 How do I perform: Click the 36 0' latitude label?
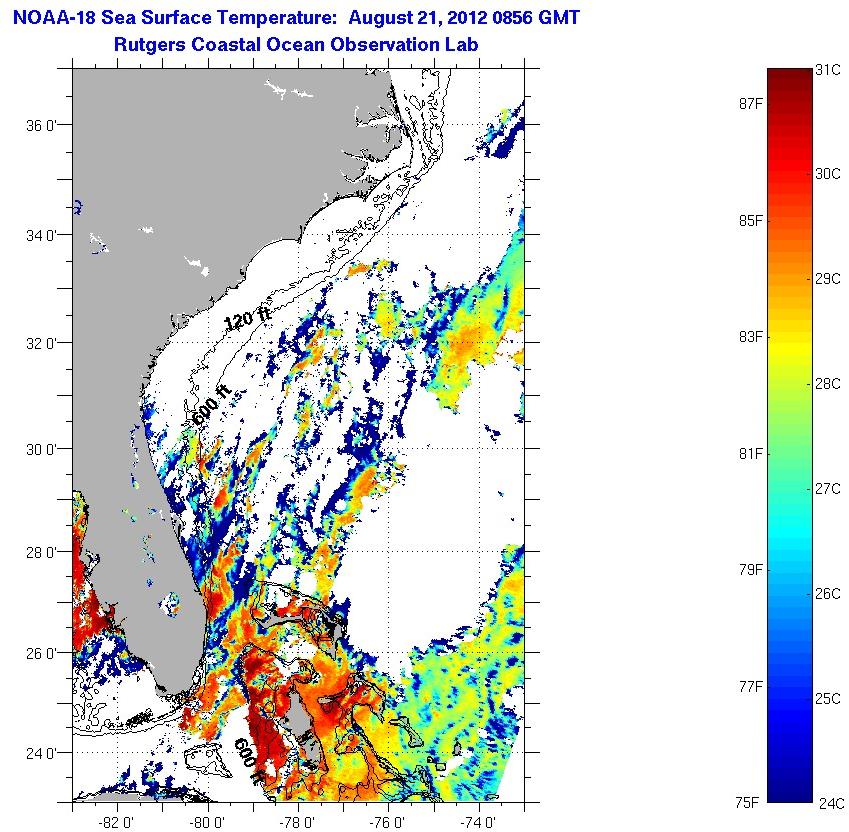pyautogui.click(x=41, y=126)
